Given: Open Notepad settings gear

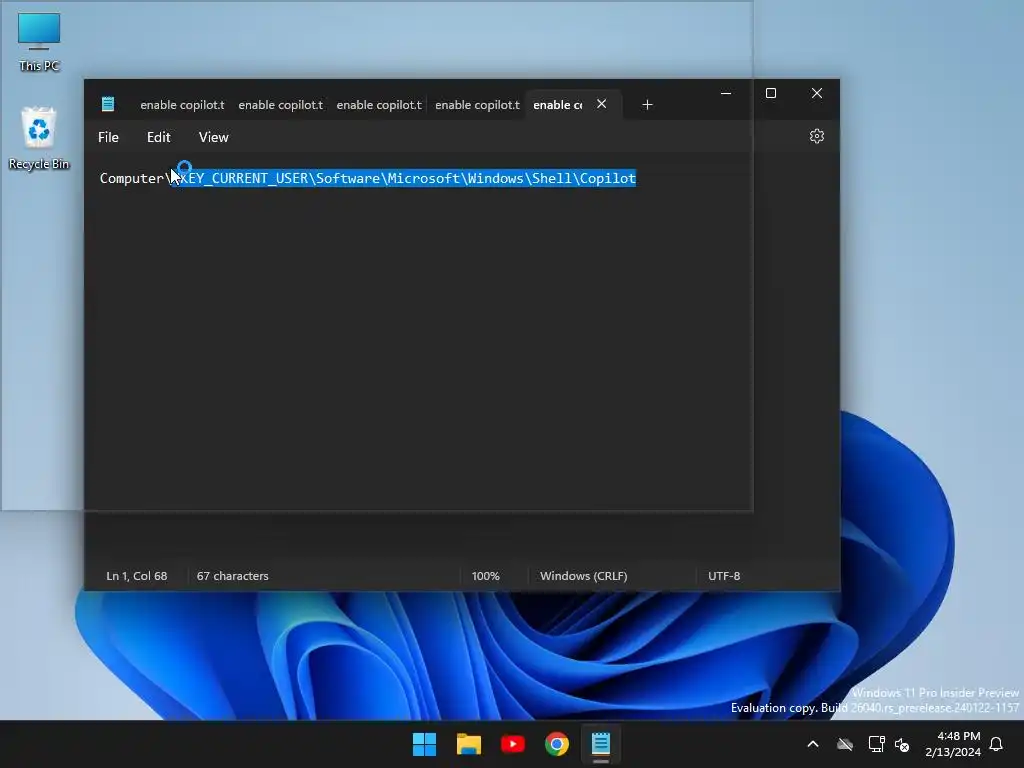Looking at the screenshot, I should [x=816, y=136].
